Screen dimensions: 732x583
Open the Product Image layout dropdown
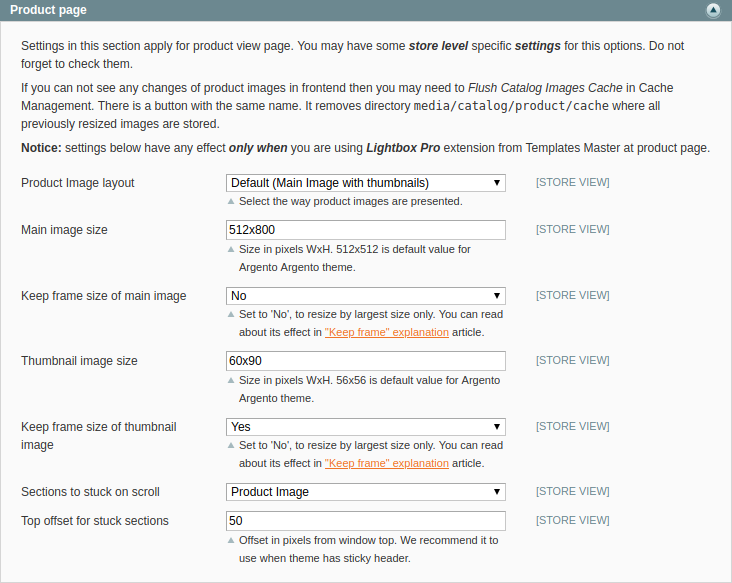coord(366,183)
